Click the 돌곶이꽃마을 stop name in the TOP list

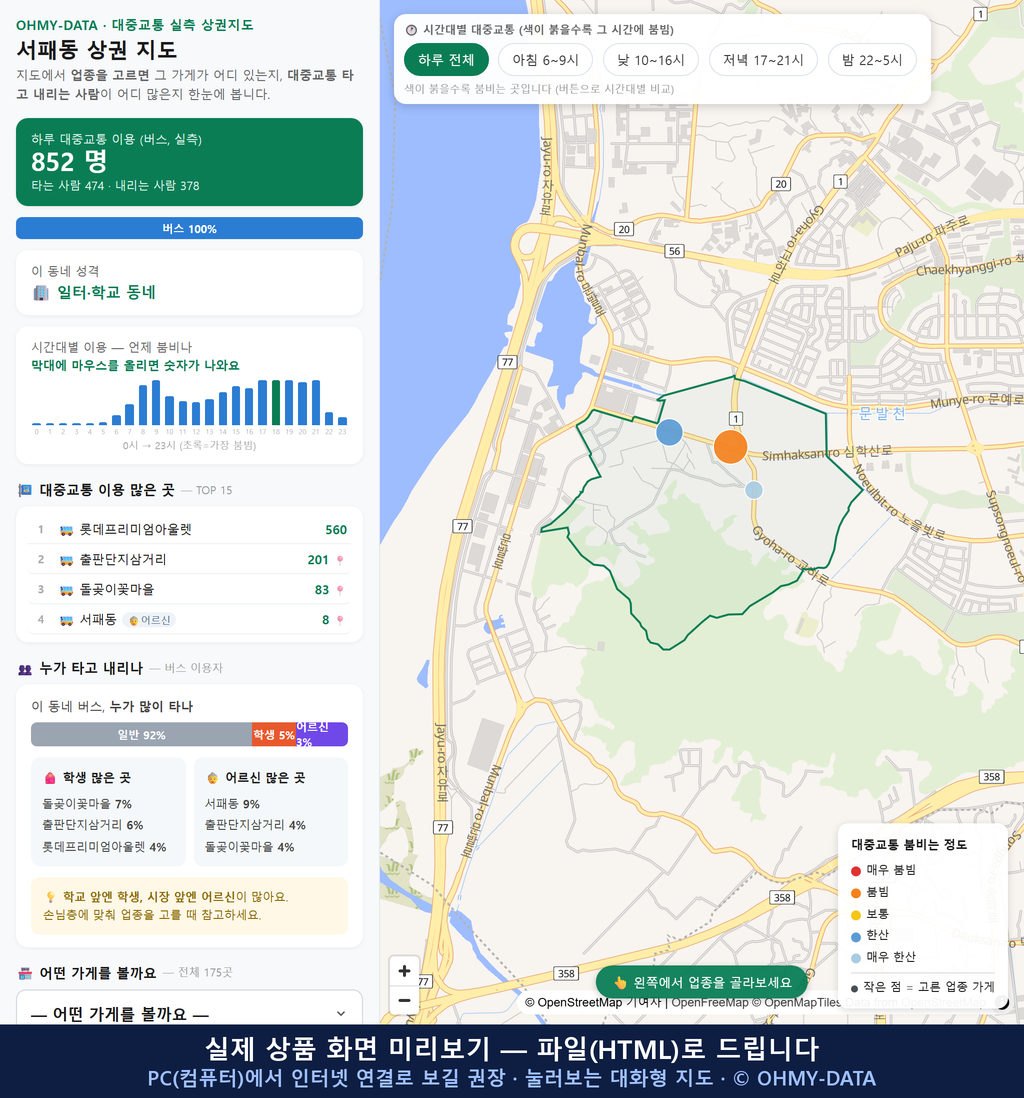(116, 590)
